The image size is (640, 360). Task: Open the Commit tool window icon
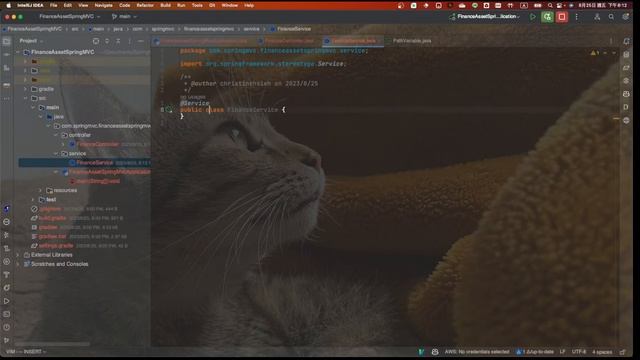point(7,54)
